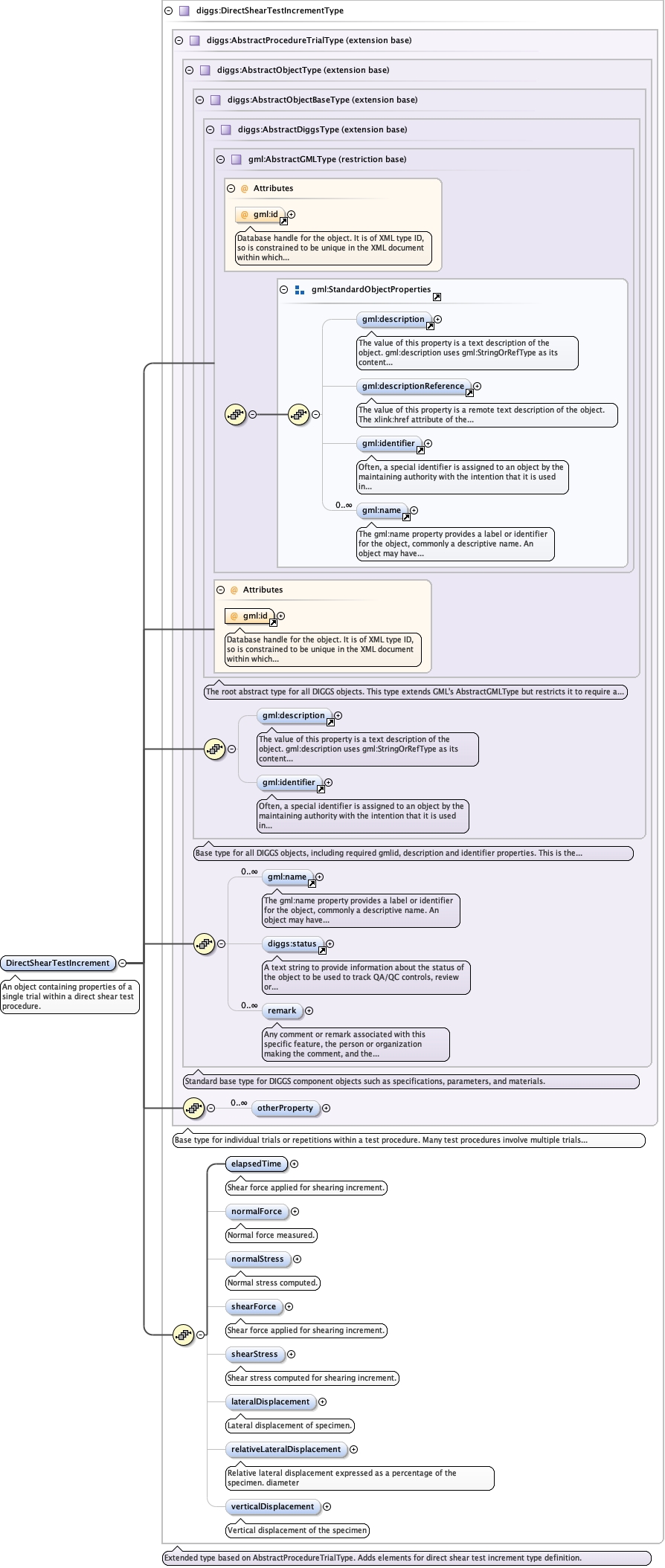The image size is (665, 1568).
Task: Click the otherProperty element
Action: 285,1108
